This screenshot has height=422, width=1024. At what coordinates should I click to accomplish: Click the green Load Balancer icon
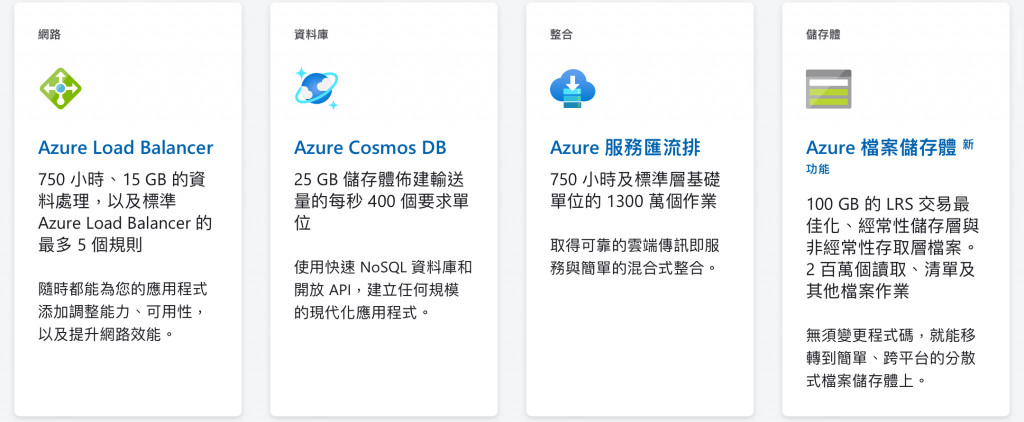click(x=61, y=88)
